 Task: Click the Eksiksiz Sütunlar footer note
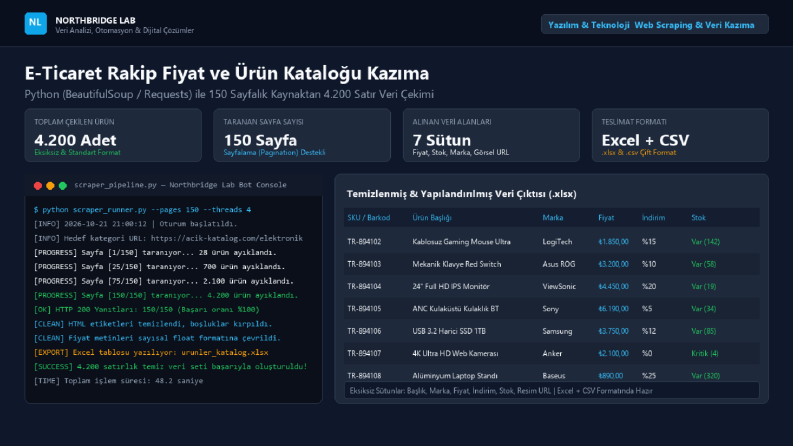point(552,390)
